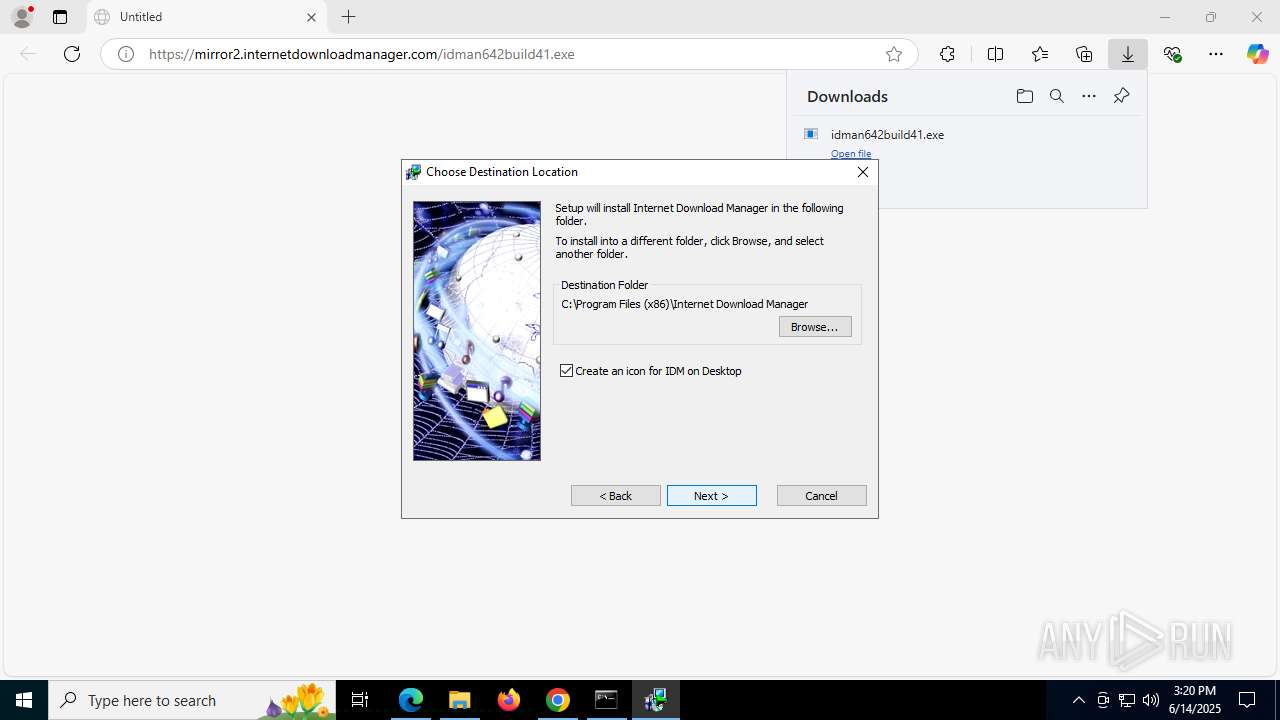Image resolution: width=1280 pixels, height=720 pixels.
Task: Click the Downloads toolbar button in Edge
Action: click(1128, 54)
